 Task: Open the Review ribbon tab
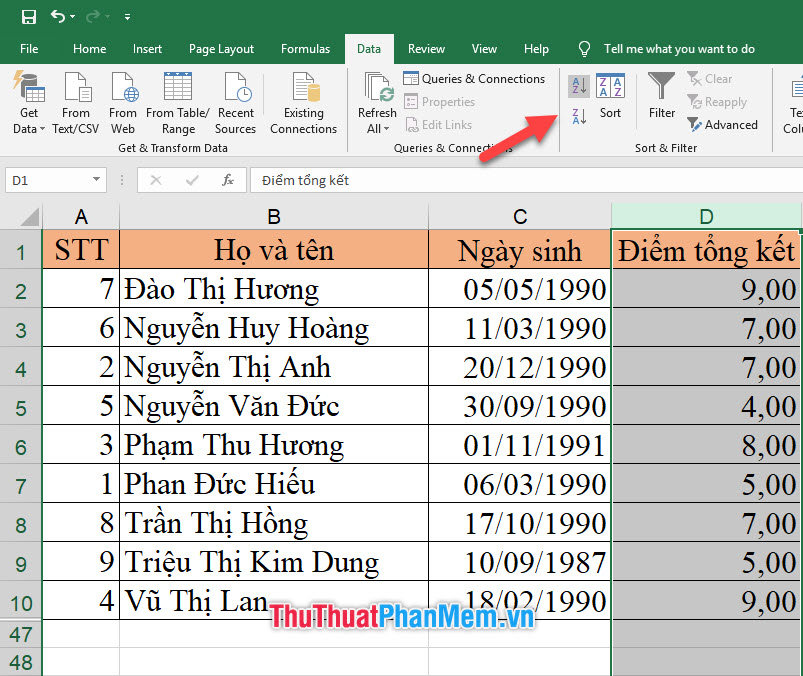coord(426,48)
